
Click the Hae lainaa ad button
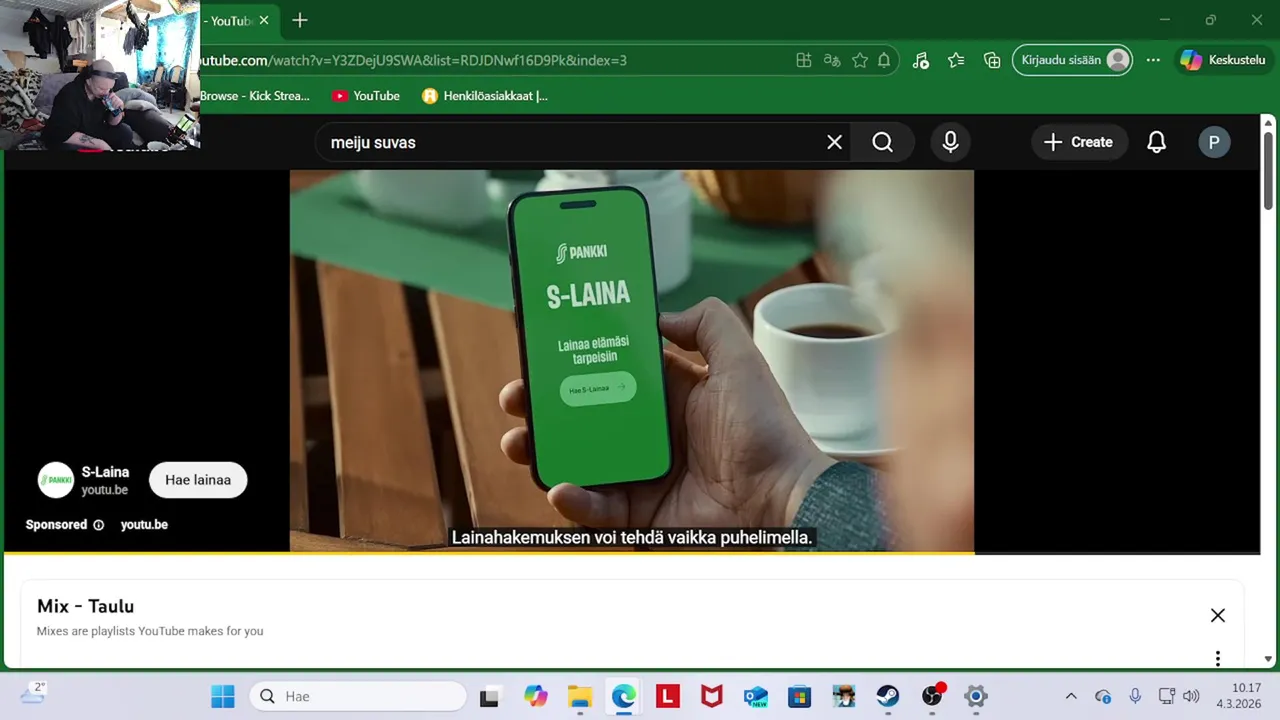coord(198,480)
